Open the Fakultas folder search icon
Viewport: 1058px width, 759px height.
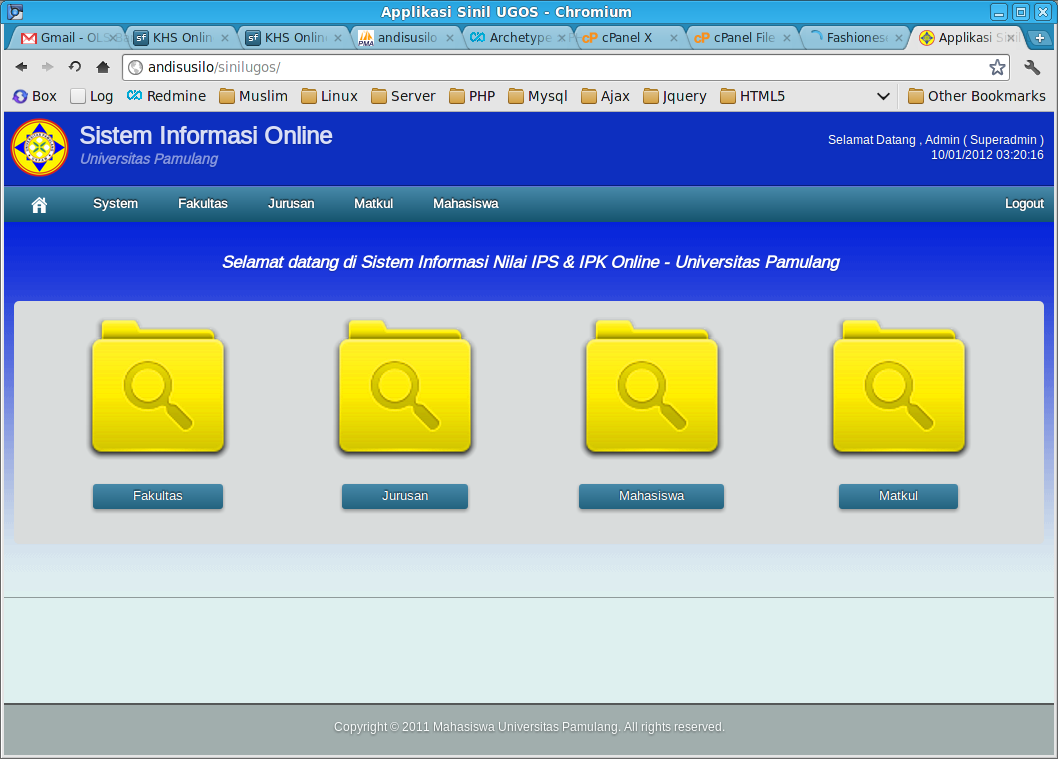[x=157, y=387]
